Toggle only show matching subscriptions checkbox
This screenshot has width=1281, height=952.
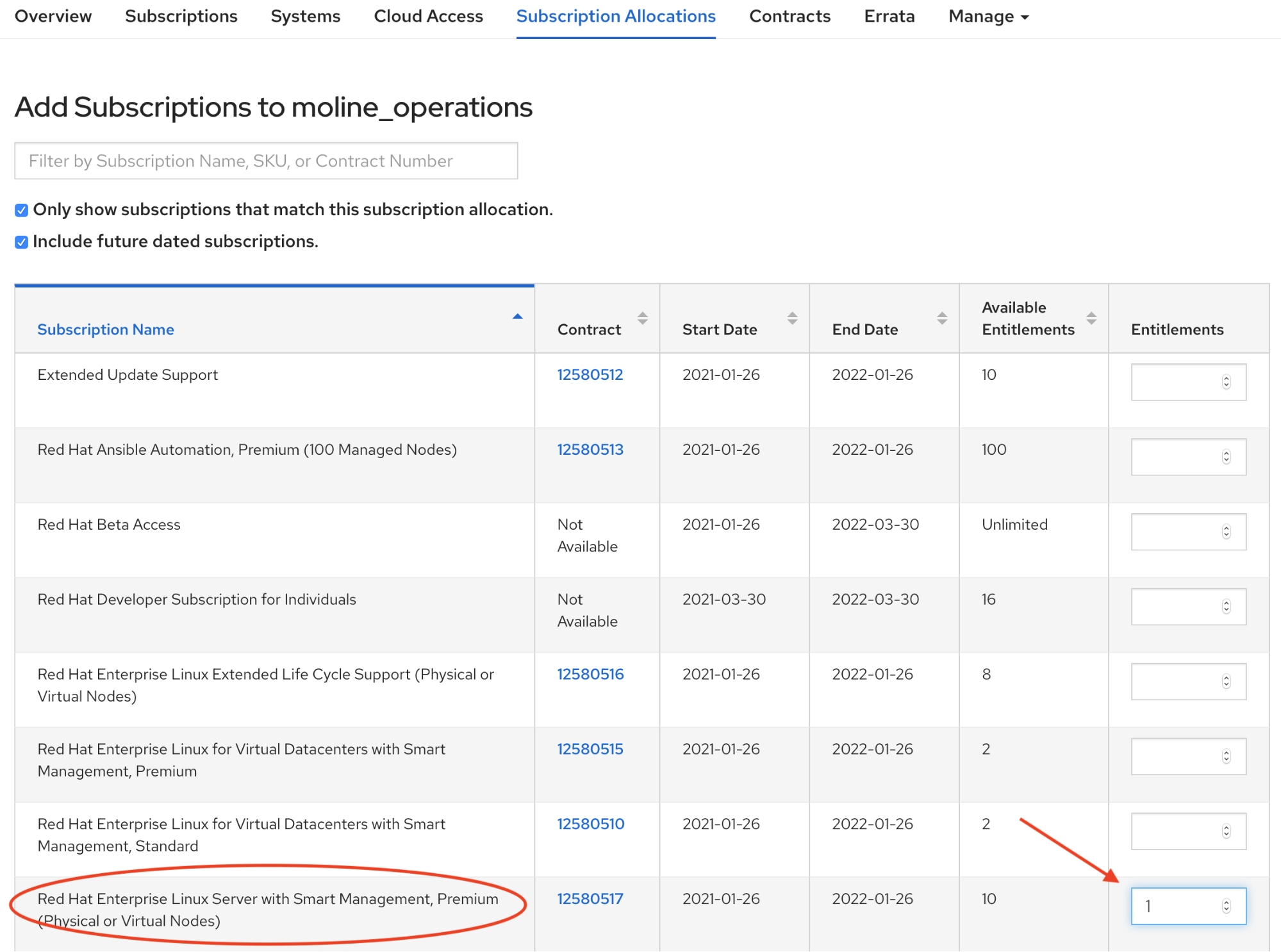(x=22, y=210)
